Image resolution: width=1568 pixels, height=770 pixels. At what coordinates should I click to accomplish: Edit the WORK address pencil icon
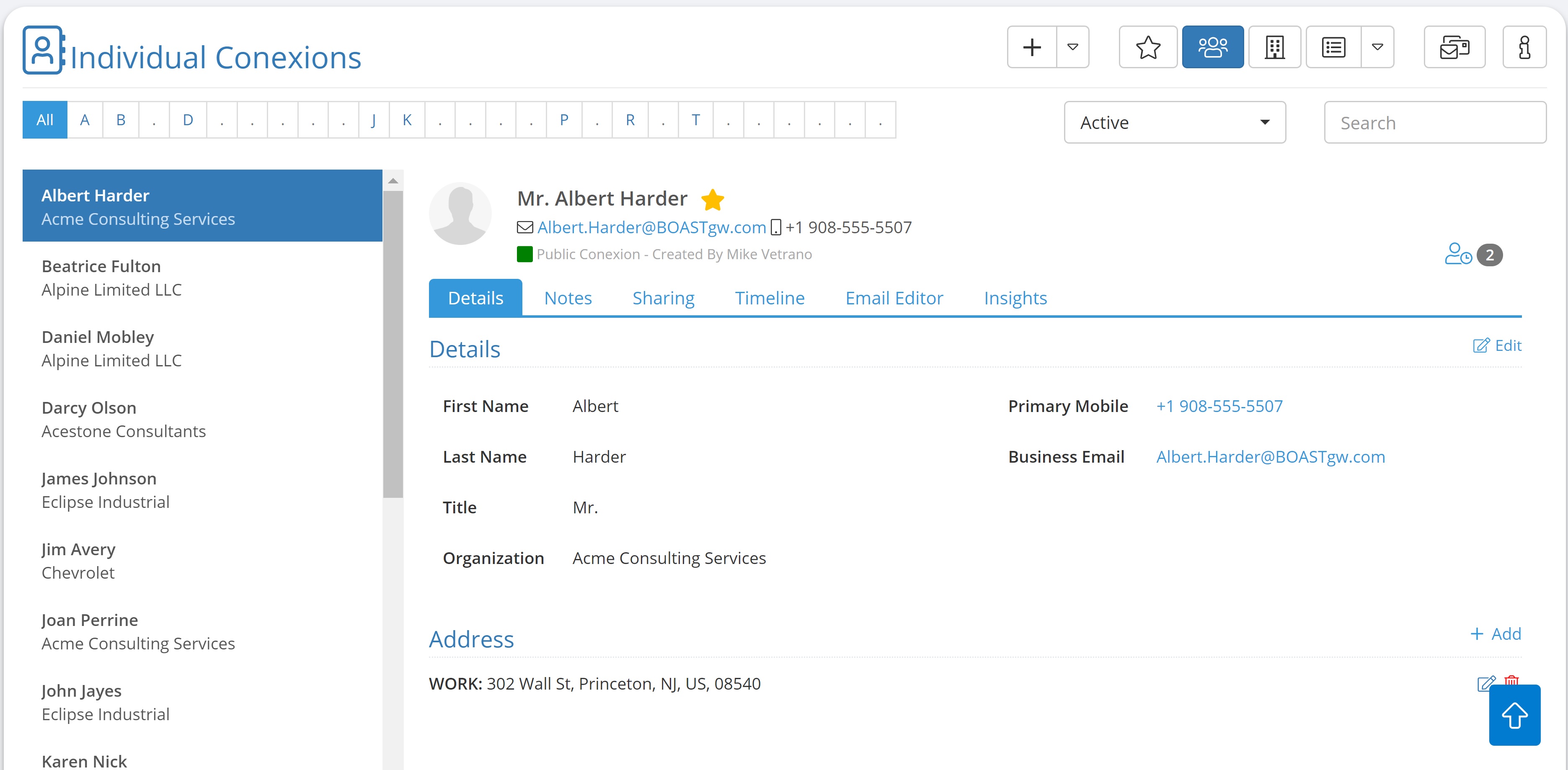[x=1486, y=684]
